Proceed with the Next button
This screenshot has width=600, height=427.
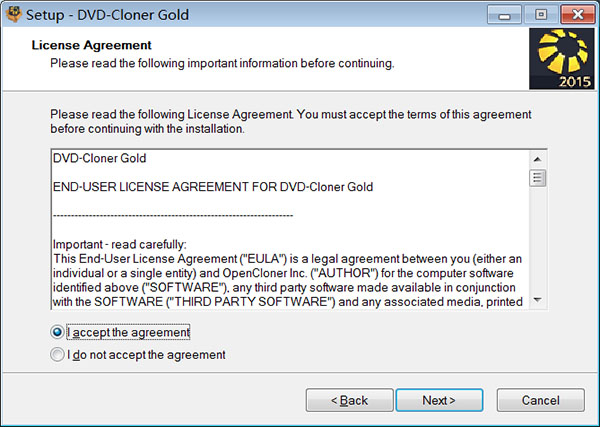[439, 400]
